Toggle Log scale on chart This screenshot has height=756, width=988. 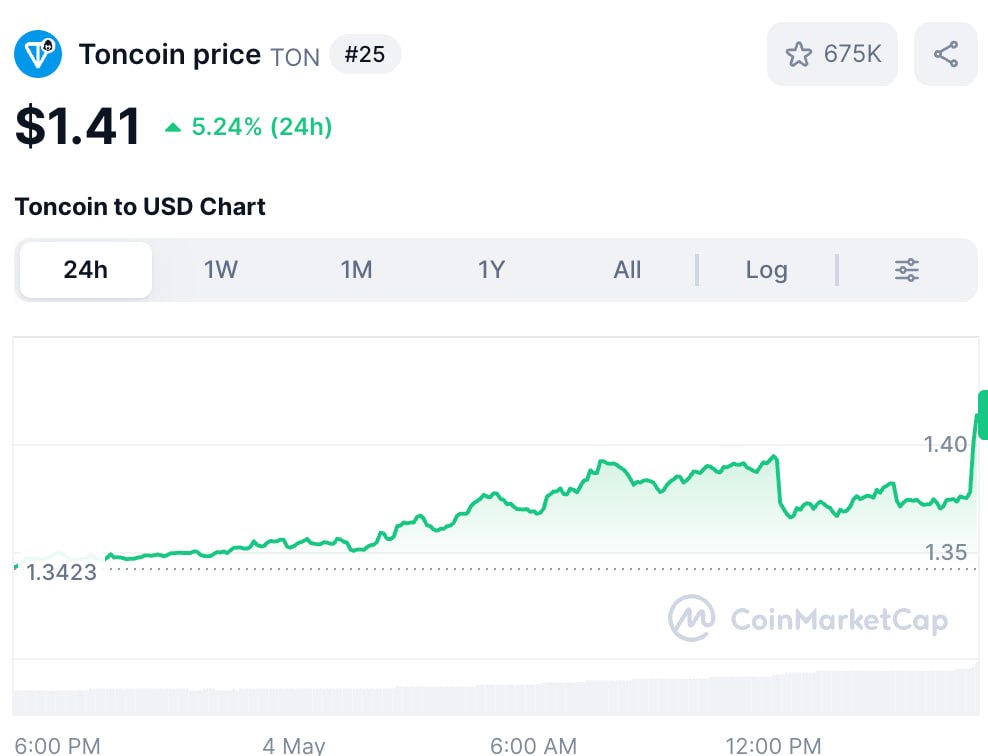point(766,270)
